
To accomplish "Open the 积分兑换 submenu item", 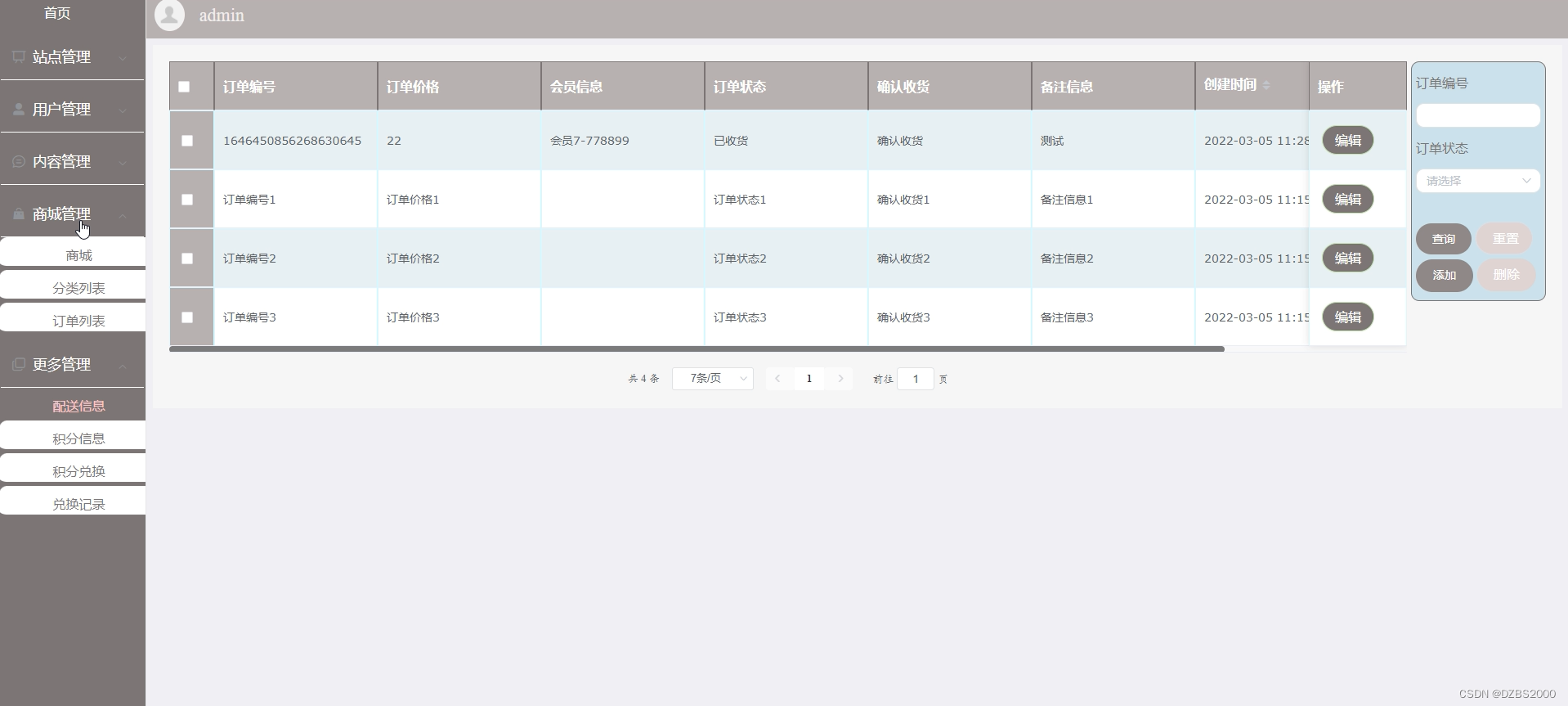I will pos(73,469).
